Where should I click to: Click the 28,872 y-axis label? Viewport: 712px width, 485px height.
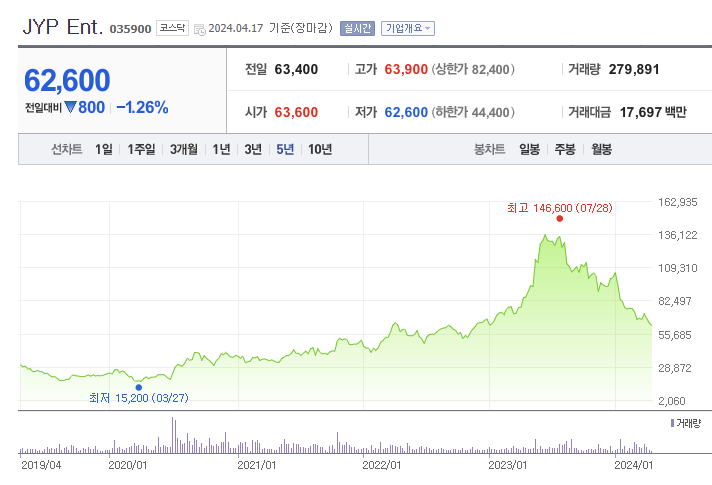pyautogui.click(x=675, y=368)
